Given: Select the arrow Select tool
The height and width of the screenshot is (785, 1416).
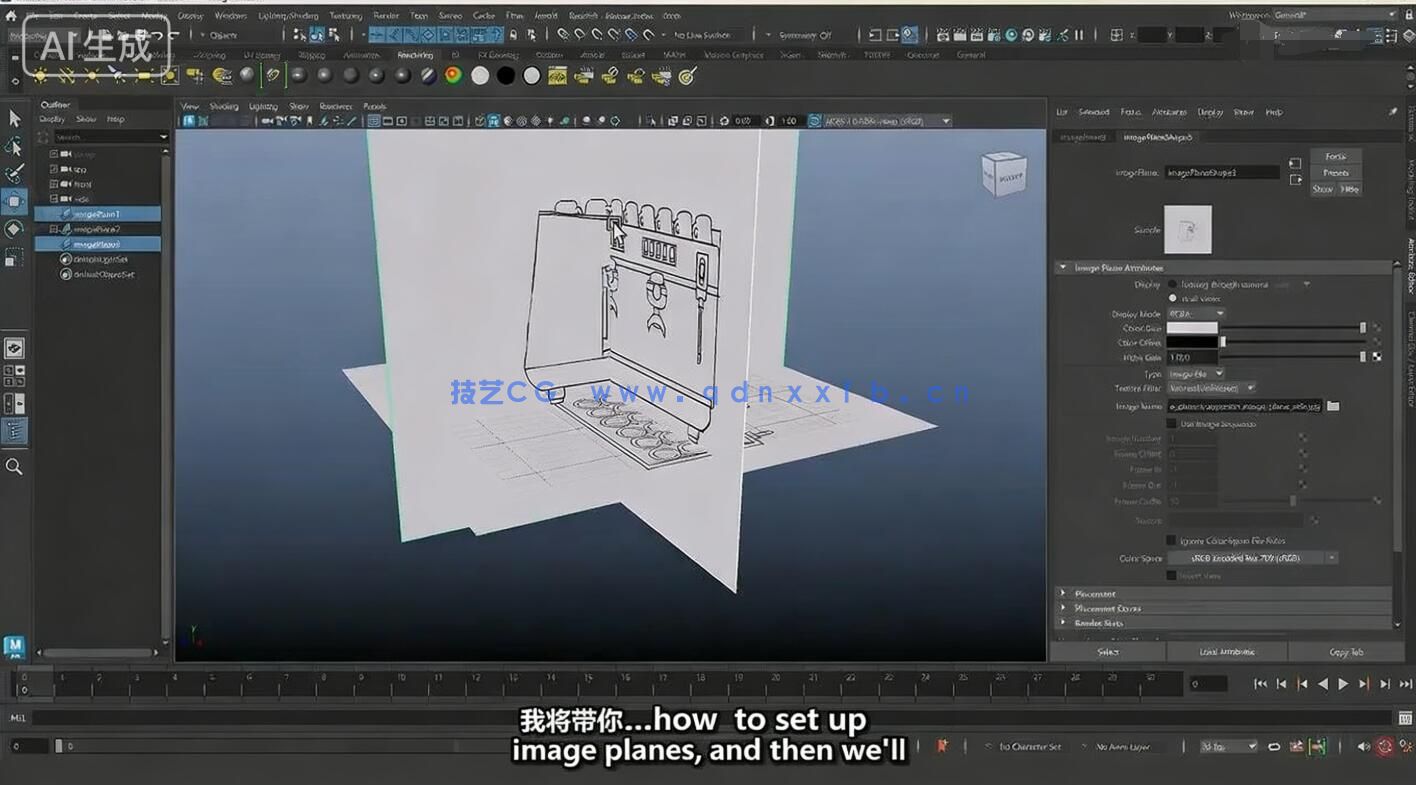Looking at the screenshot, I should (14, 118).
